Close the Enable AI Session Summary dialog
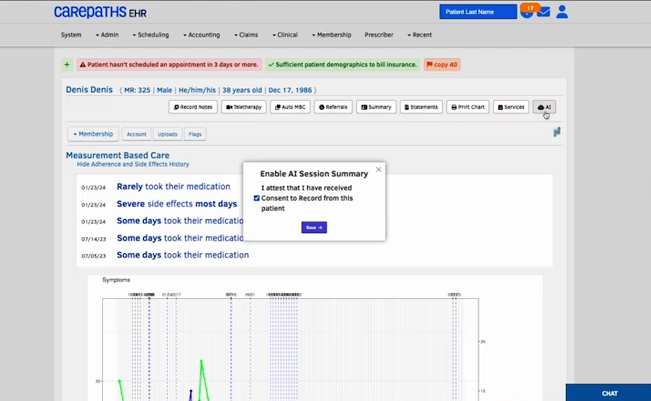This screenshot has width=651, height=401. 378,169
